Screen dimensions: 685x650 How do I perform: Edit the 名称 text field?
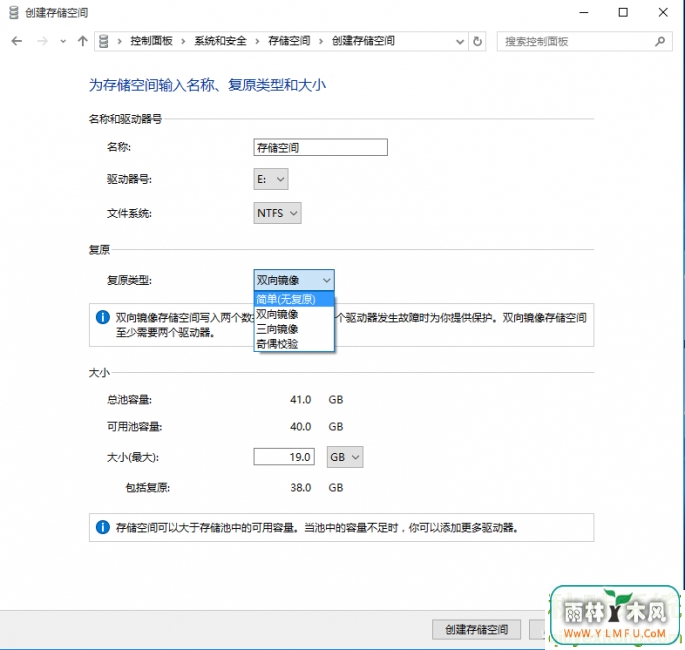[320, 147]
